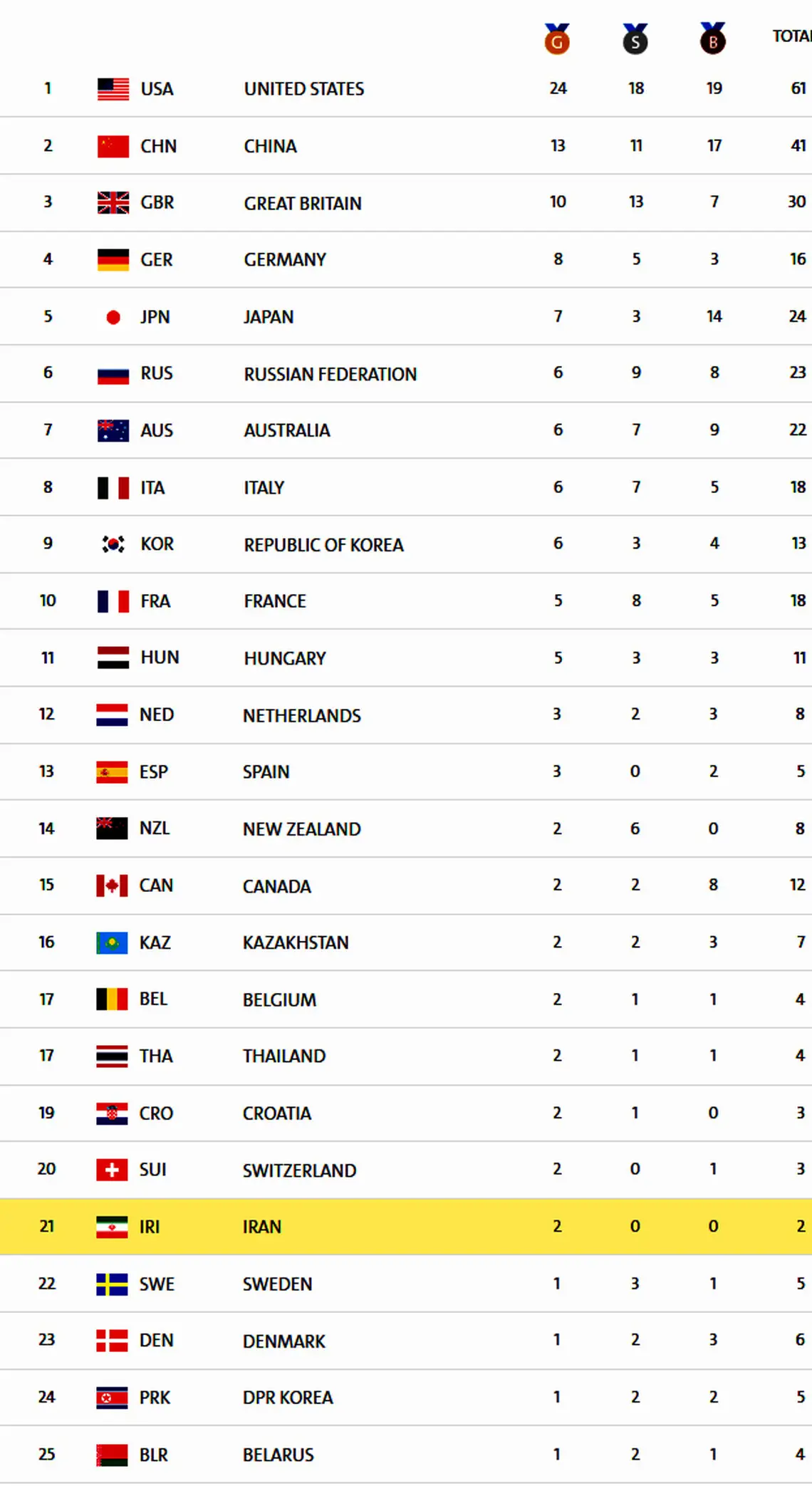Select the CHN country code
Screen dimensions: 812x1486
(158, 146)
